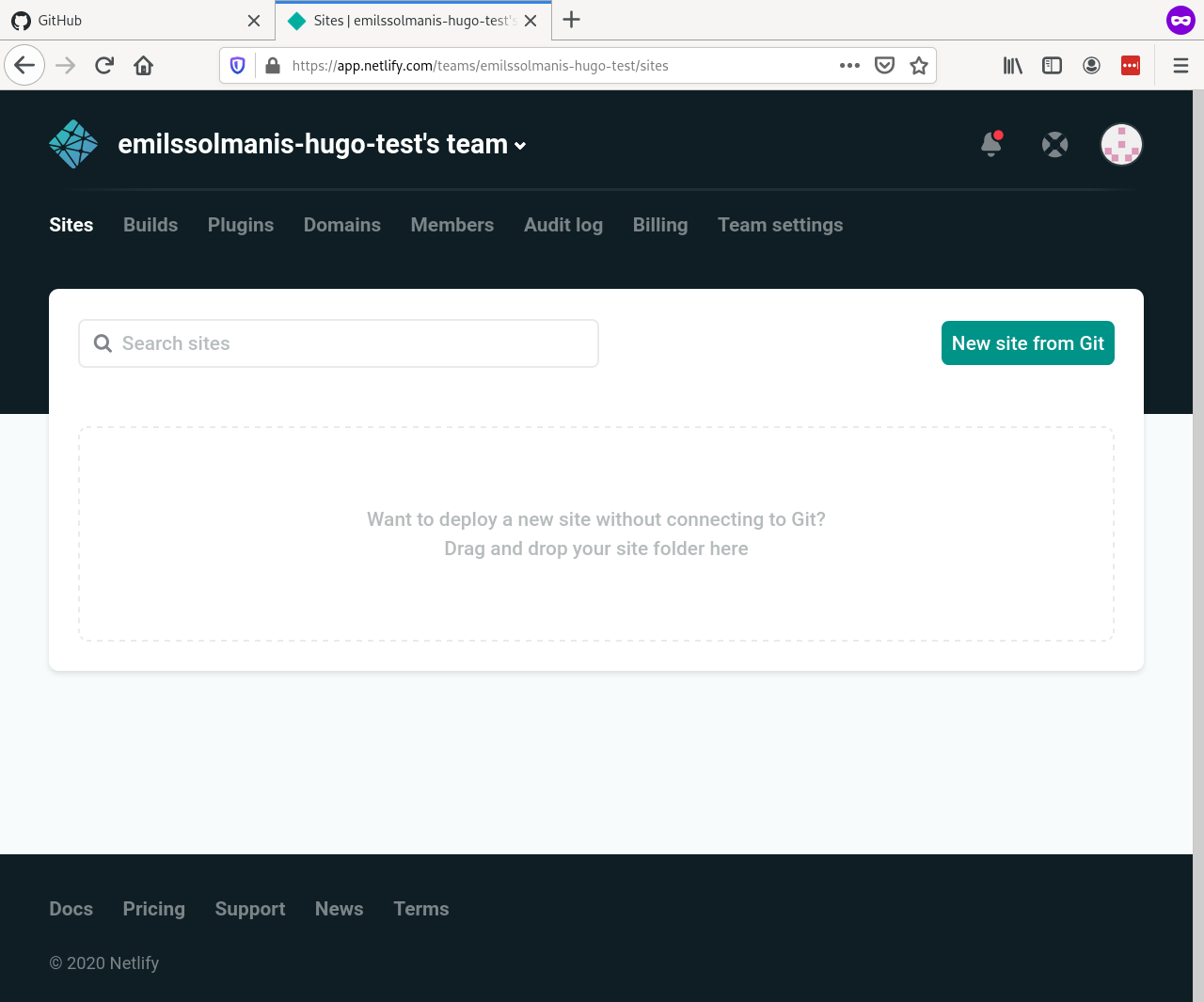1204x1002 pixels.
Task: Open the support lifebuoy icon
Action: pos(1055,144)
